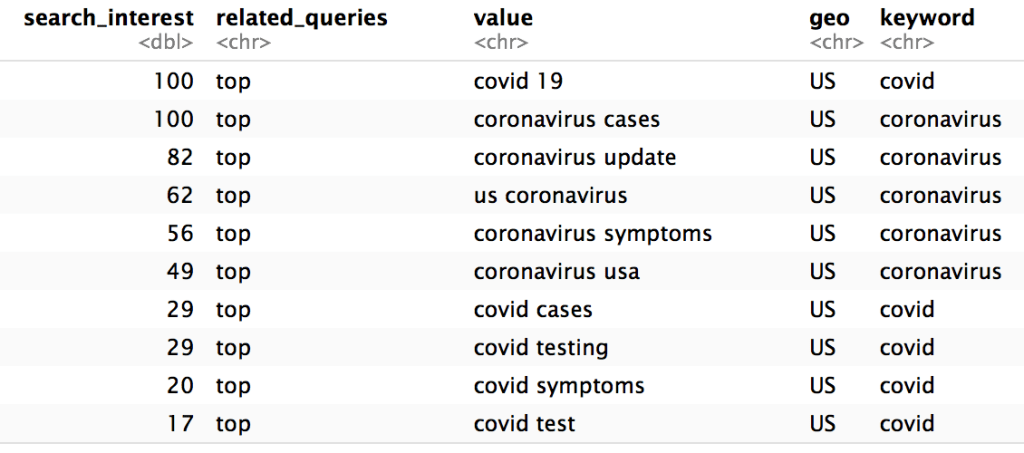
Task: Click the search interest value 56
Action: tap(180, 234)
